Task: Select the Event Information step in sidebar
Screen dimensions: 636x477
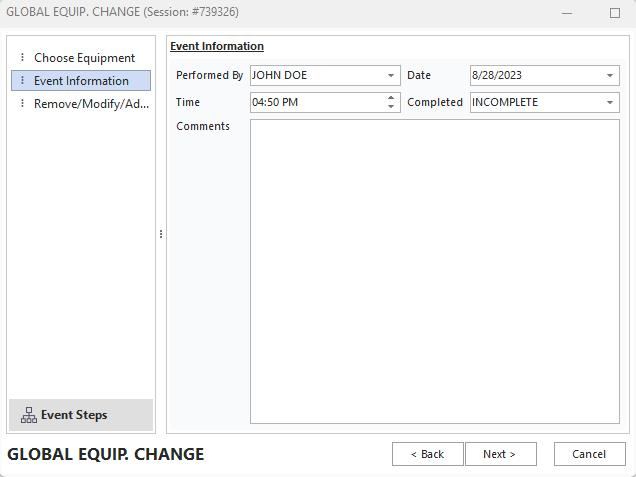Action: (x=81, y=80)
